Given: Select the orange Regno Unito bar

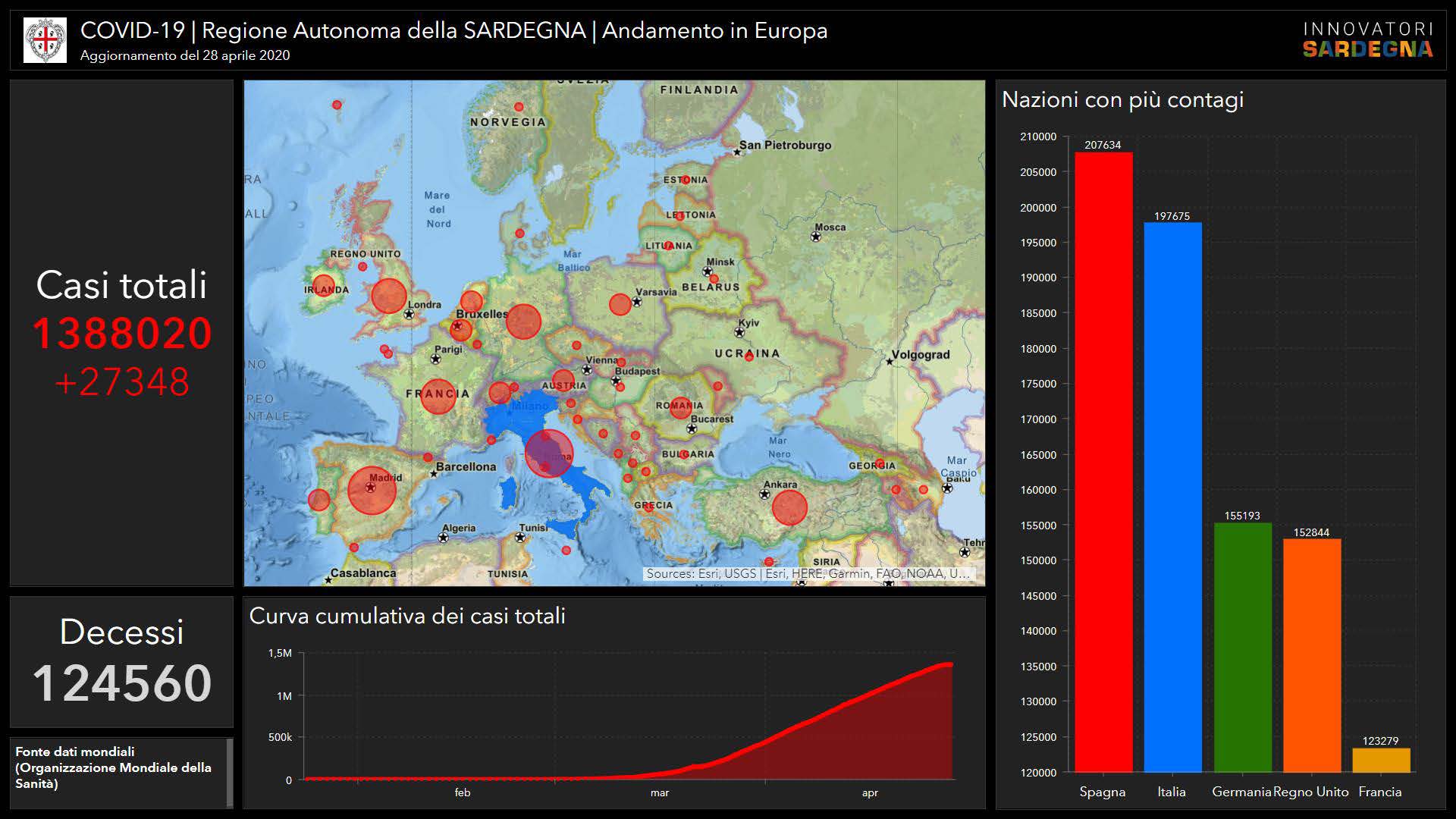Looking at the screenshot, I should pos(1312,655).
